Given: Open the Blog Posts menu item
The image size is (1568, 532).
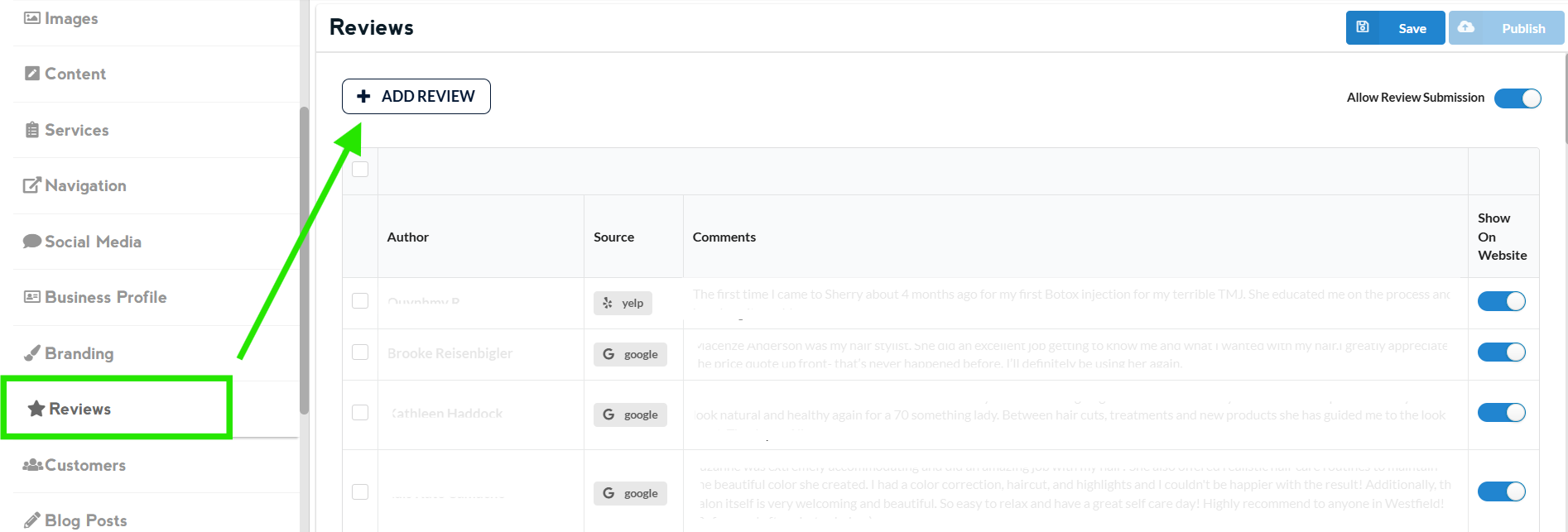Looking at the screenshot, I should (85, 520).
